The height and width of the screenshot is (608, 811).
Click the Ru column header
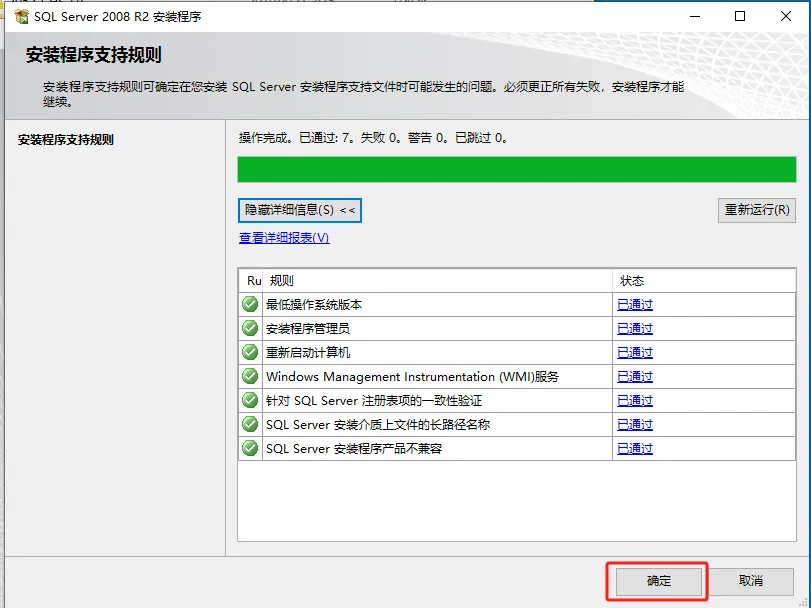click(251, 281)
